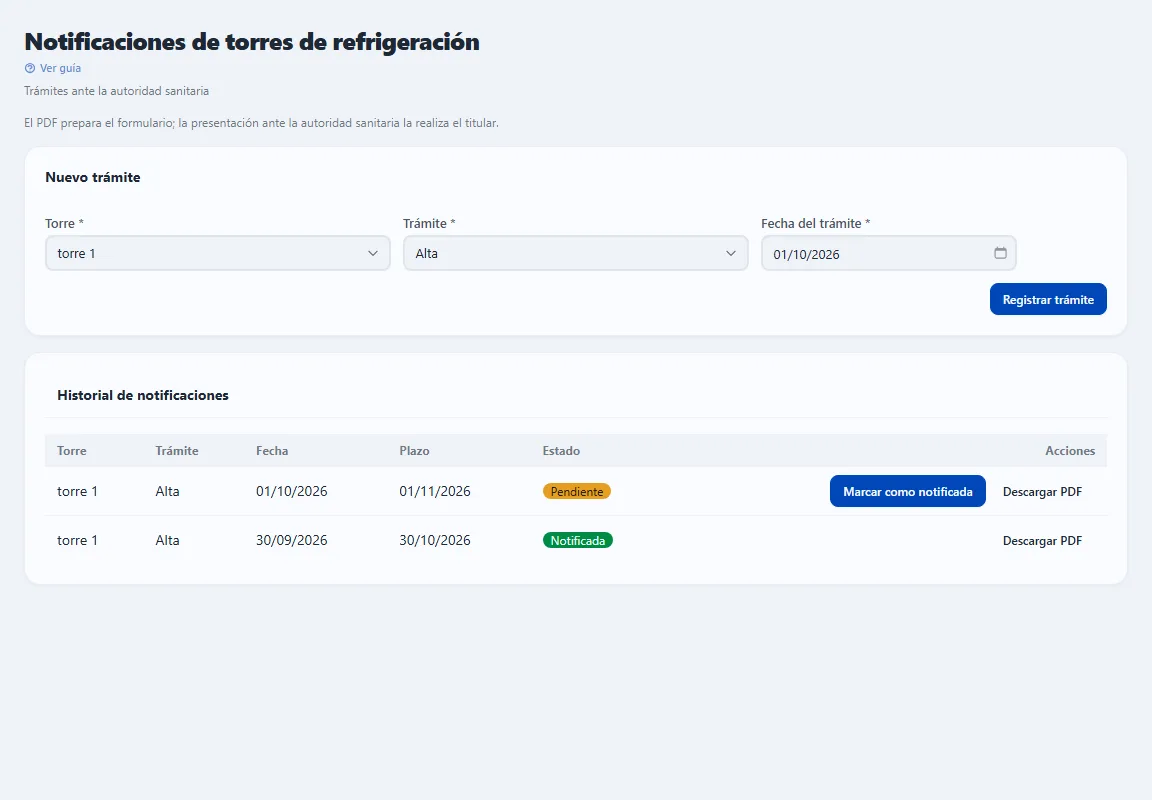This screenshot has height=800, width=1152.
Task: Select the 30/09/2026 fecha cell
Action: pyautogui.click(x=292, y=541)
